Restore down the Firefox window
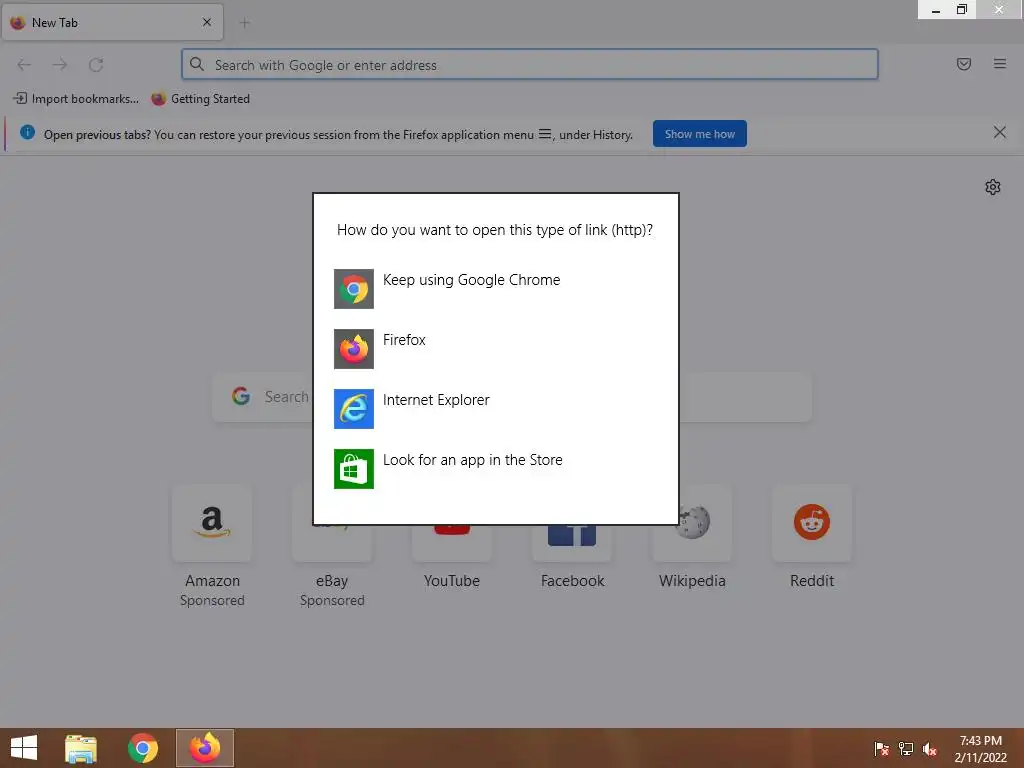Image resolution: width=1024 pixels, height=768 pixels. pos(961,10)
